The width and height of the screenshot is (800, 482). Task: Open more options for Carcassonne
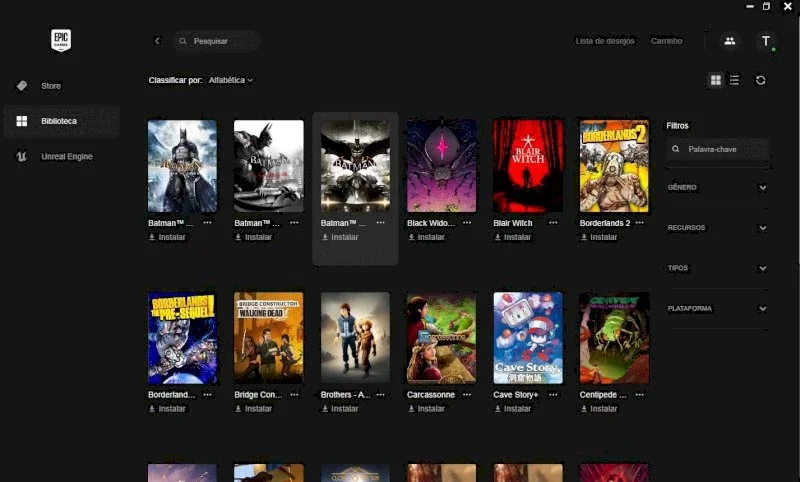(467, 394)
